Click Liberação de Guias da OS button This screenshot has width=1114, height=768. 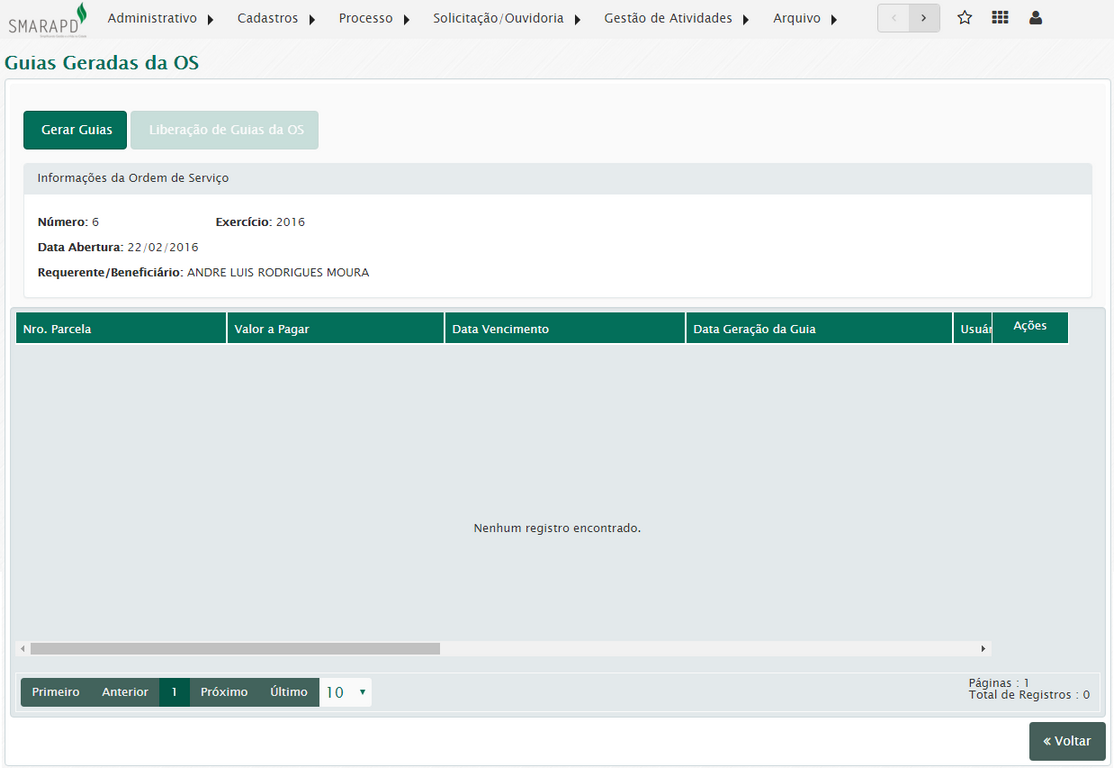coord(225,130)
